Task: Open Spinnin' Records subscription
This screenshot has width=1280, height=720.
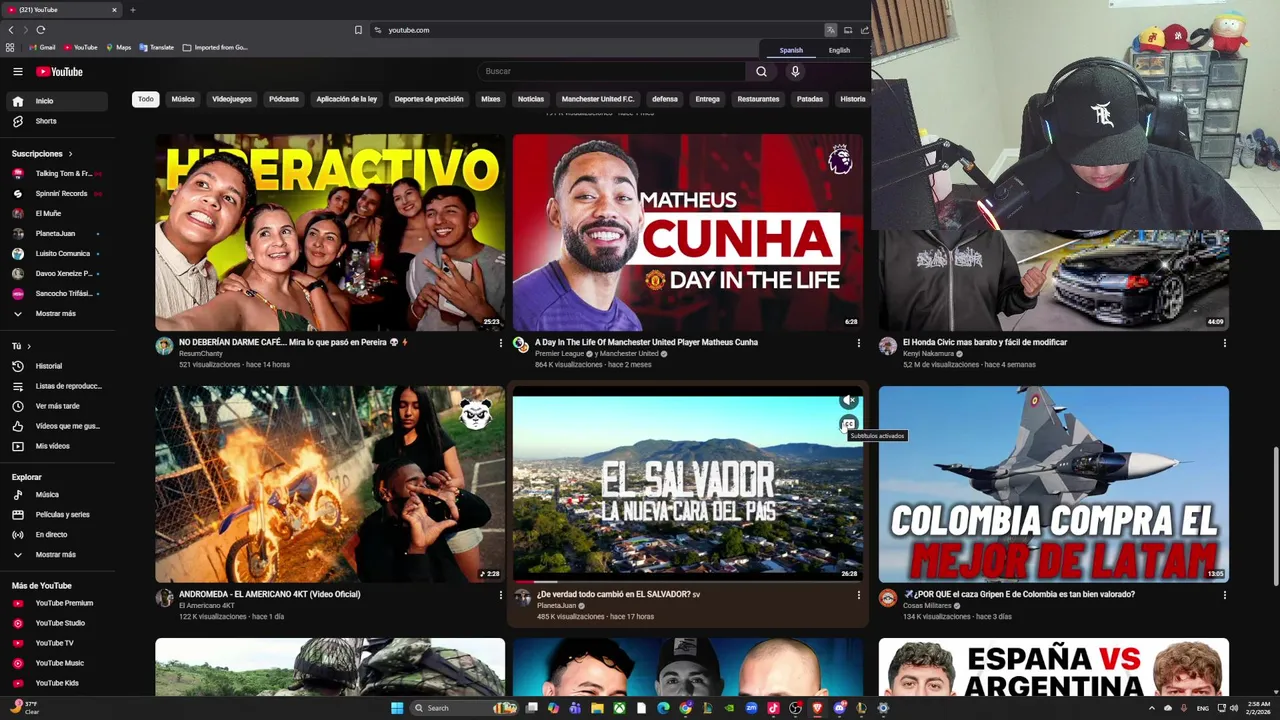Action: 58,193
